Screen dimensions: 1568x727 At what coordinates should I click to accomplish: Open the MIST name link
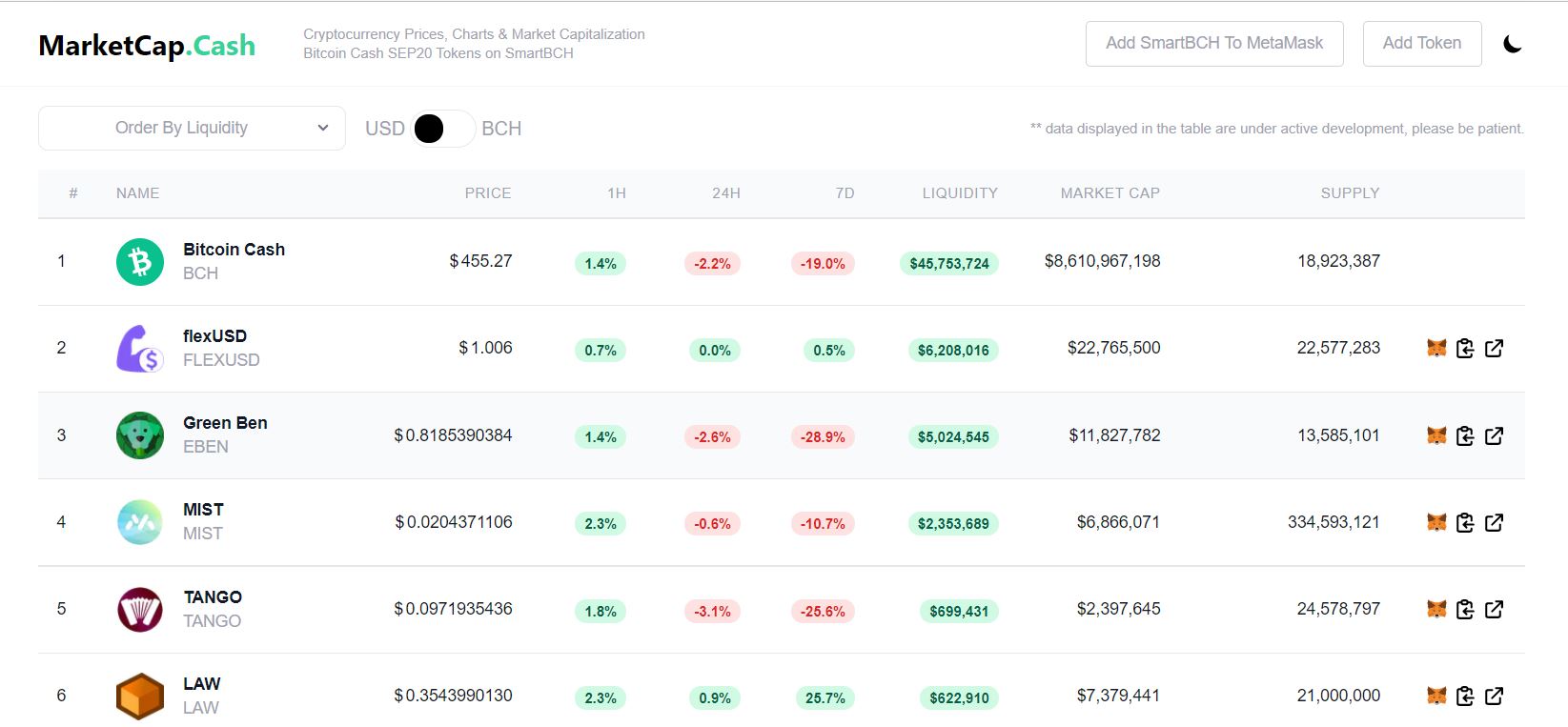point(203,510)
